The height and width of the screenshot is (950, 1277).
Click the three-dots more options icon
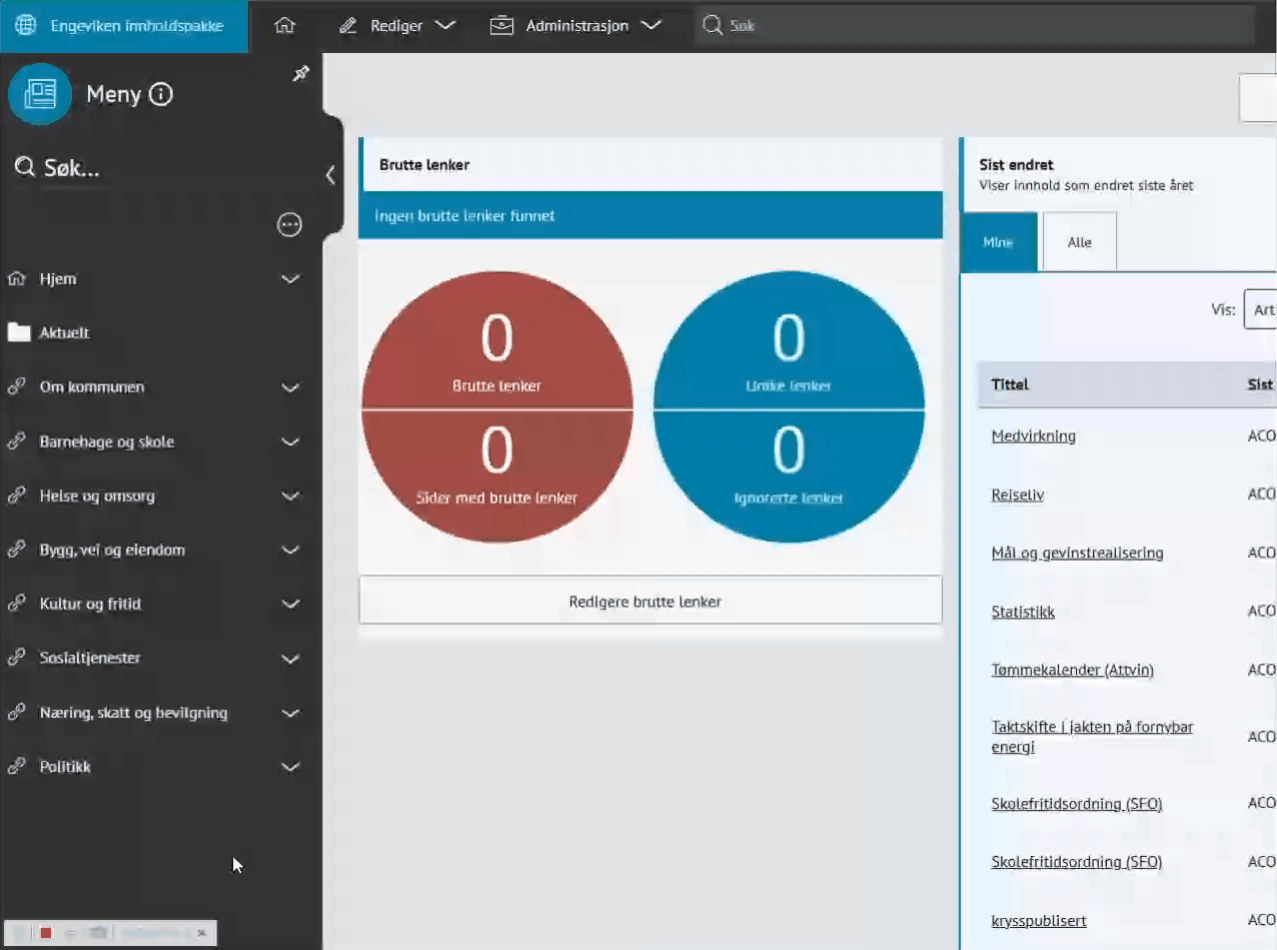click(x=289, y=225)
